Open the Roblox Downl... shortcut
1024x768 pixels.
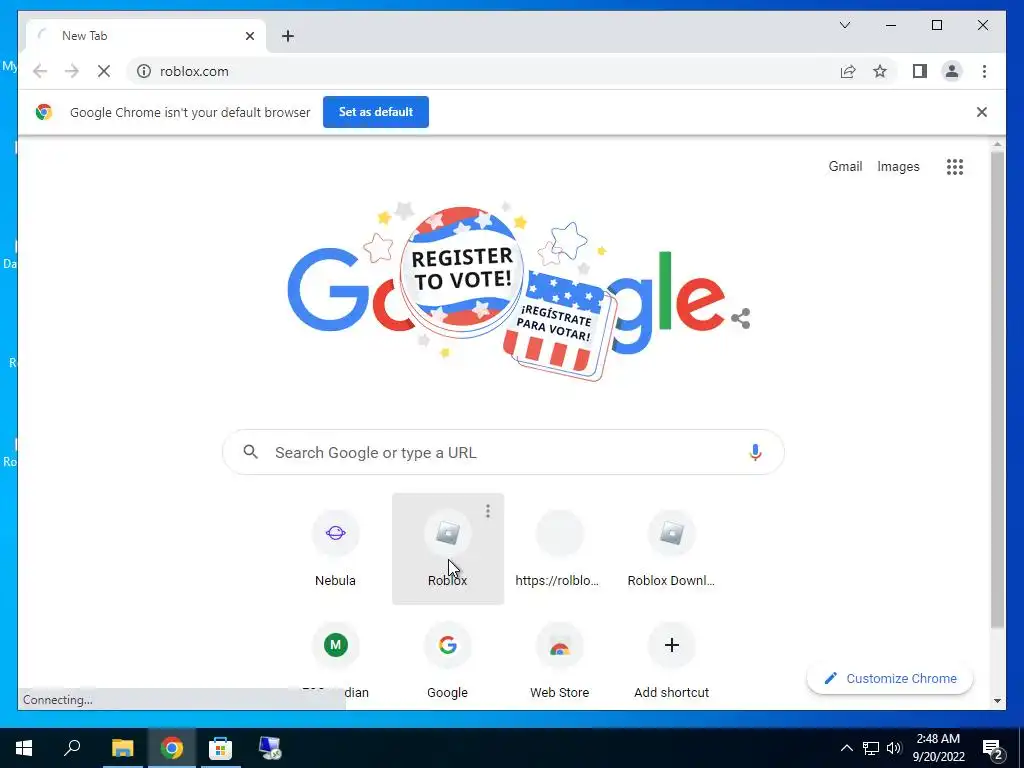coord(671,549)
